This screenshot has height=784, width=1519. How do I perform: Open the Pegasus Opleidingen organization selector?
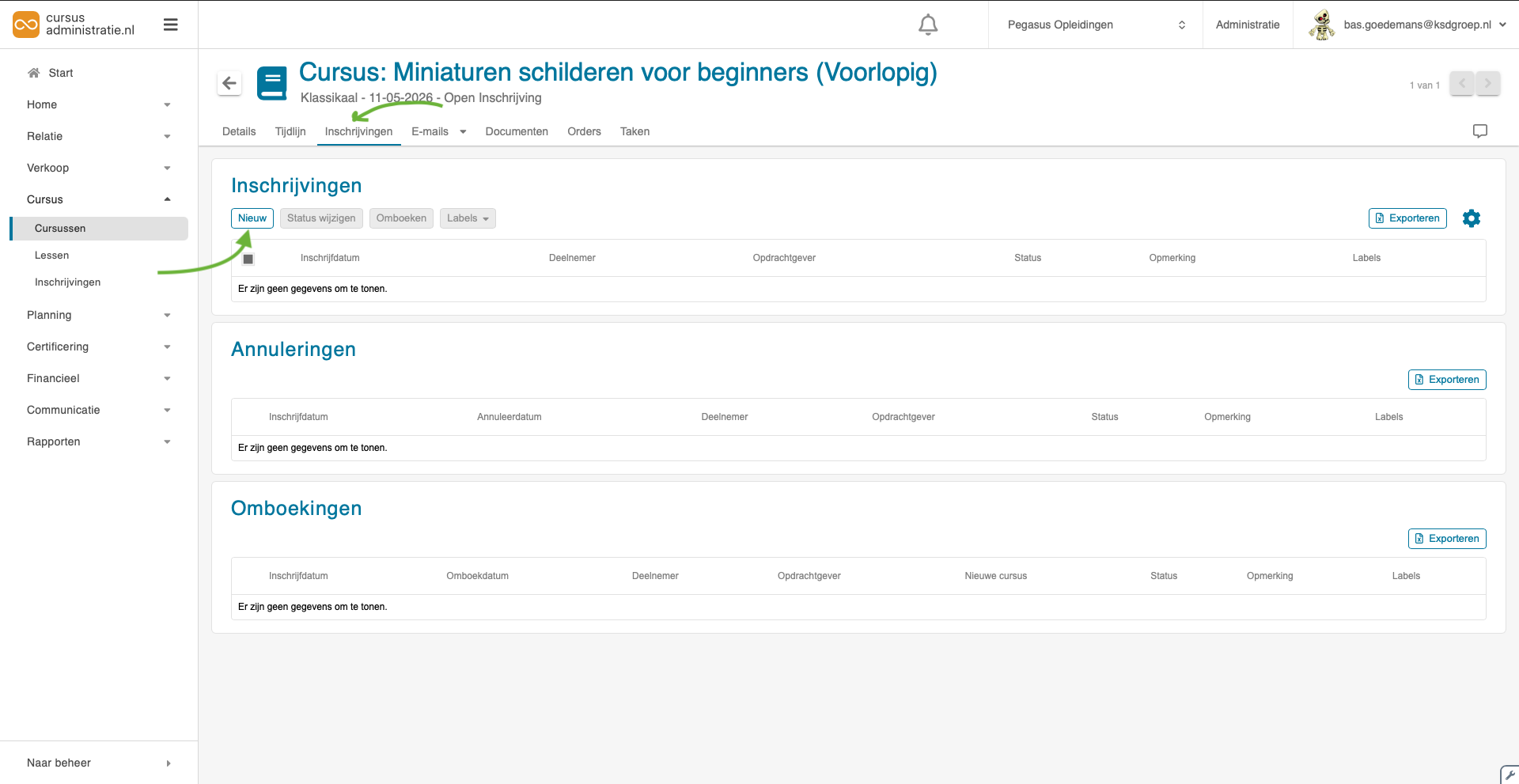tap(1095, 25)
